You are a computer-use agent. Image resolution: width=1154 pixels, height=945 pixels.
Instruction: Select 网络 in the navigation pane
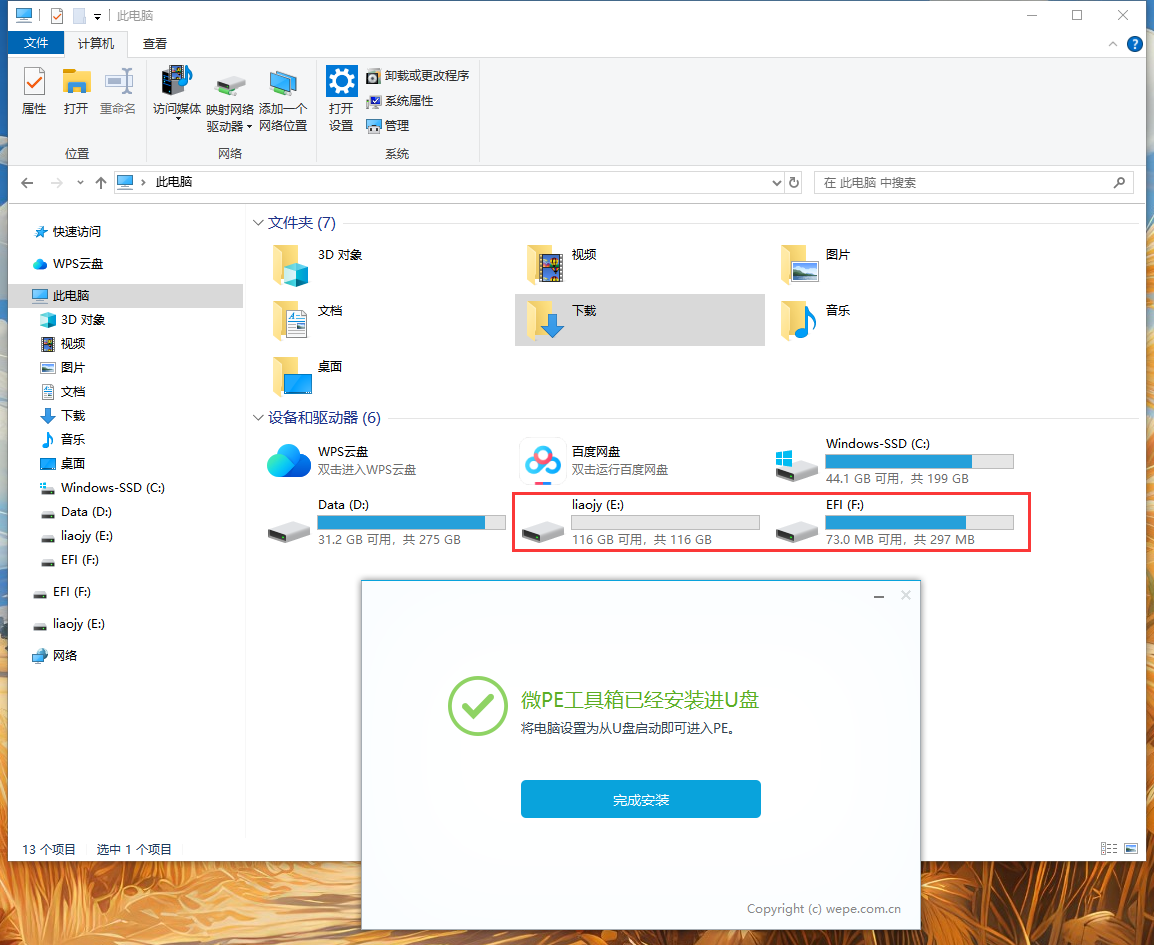pyautogui.click(x=55, y=655)
